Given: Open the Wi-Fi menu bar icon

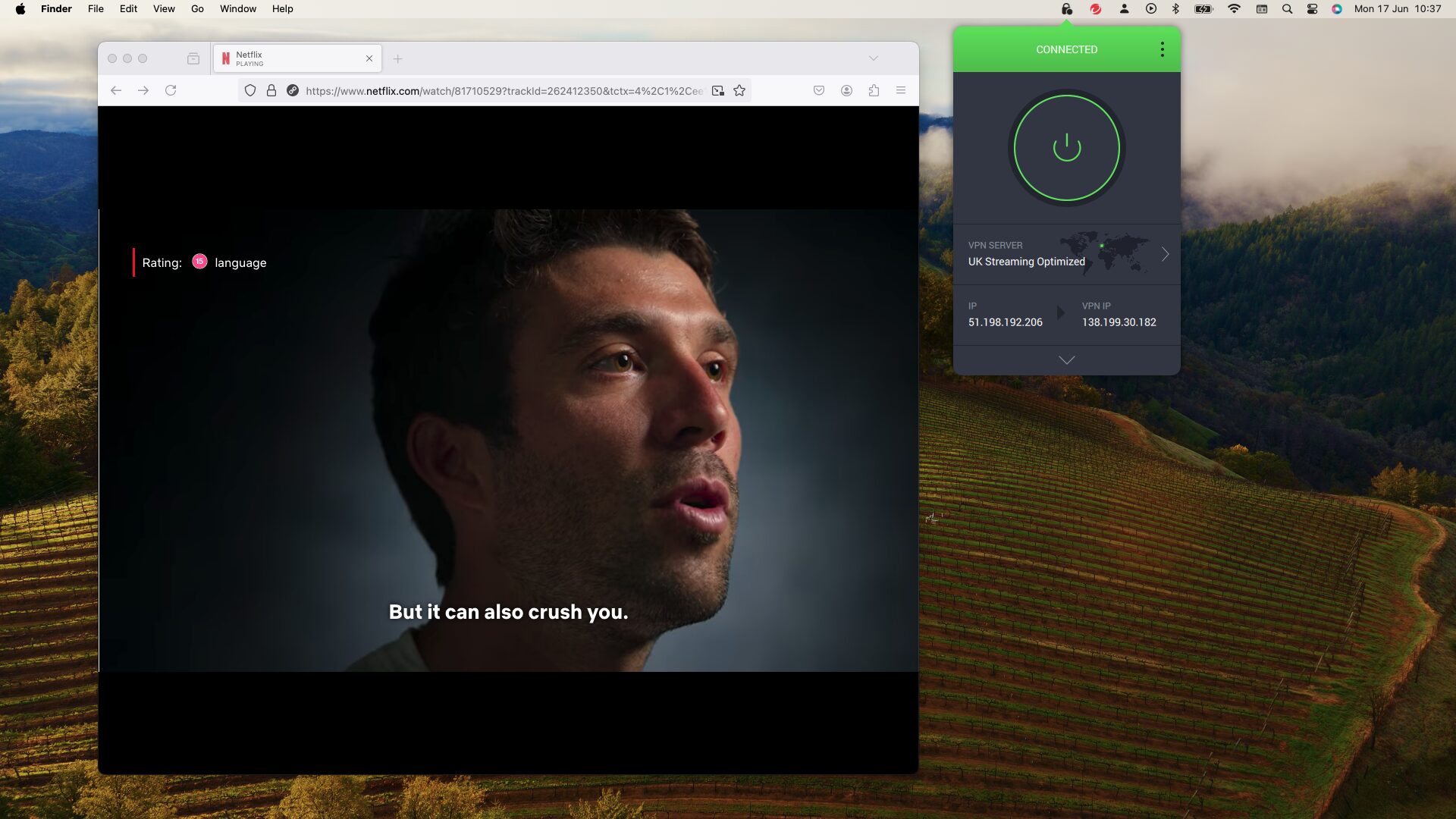Looking at the screenshot, I should tap(1234, 9).
